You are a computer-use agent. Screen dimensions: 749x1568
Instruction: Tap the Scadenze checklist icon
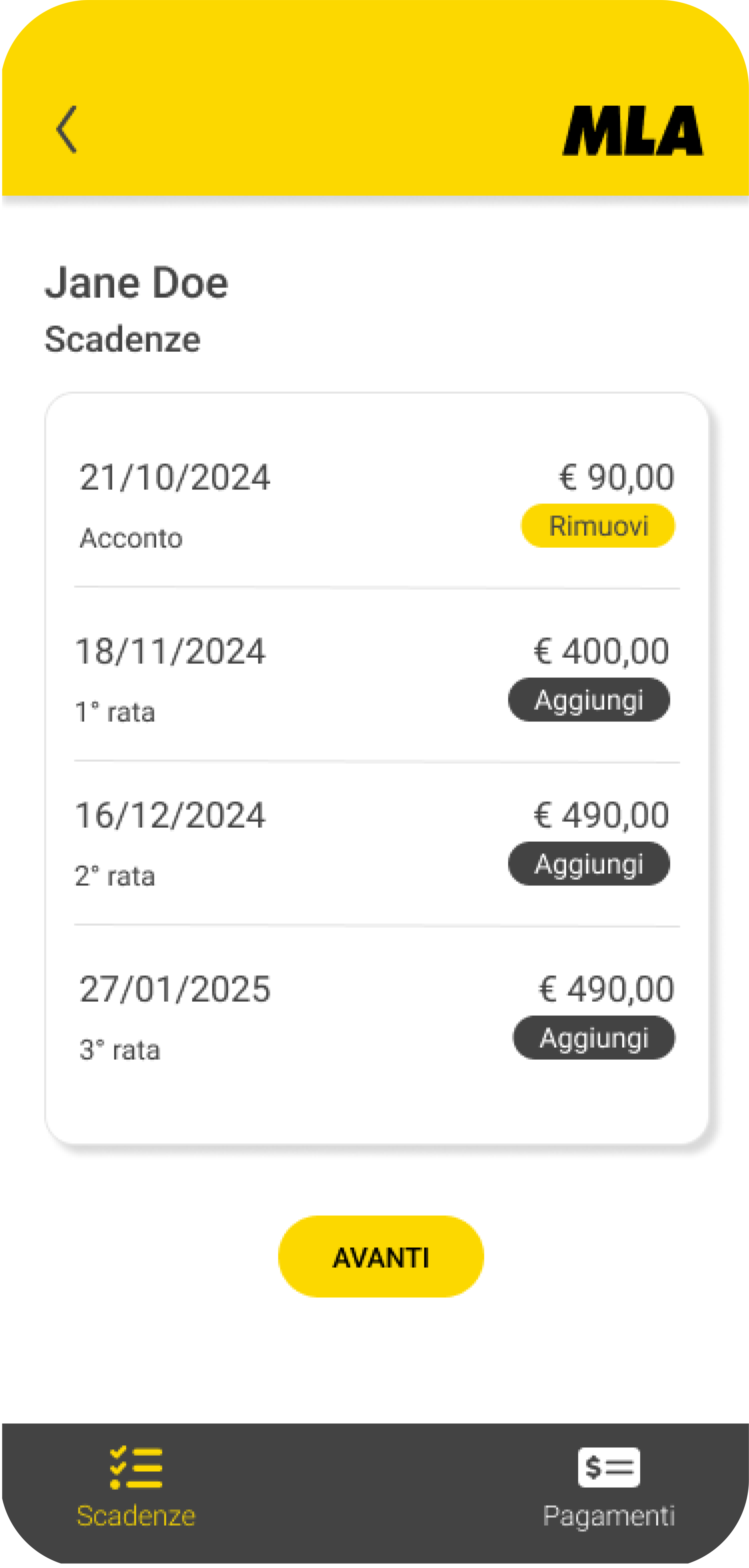click(x=136, y=1467)
